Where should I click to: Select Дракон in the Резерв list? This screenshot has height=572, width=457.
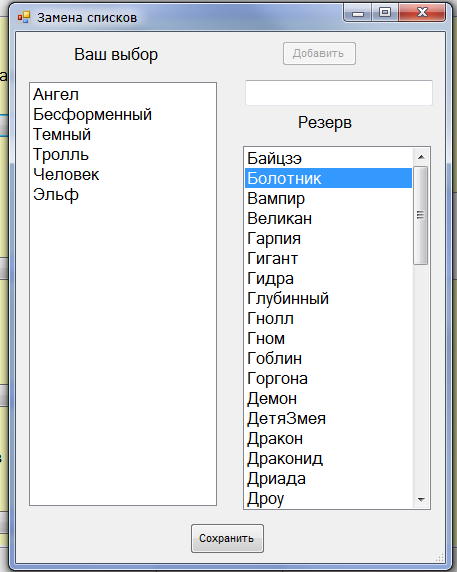tap(328, 438)
